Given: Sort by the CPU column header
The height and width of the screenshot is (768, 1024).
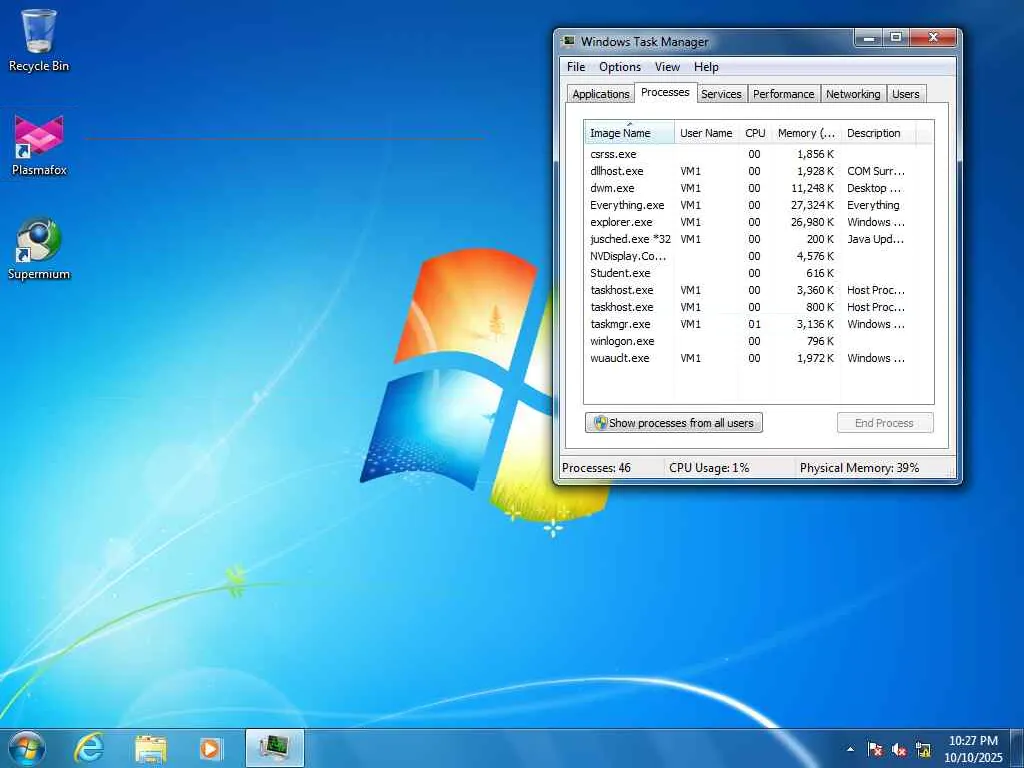Looking at the screenshot, I should click(x=754, y=133).
